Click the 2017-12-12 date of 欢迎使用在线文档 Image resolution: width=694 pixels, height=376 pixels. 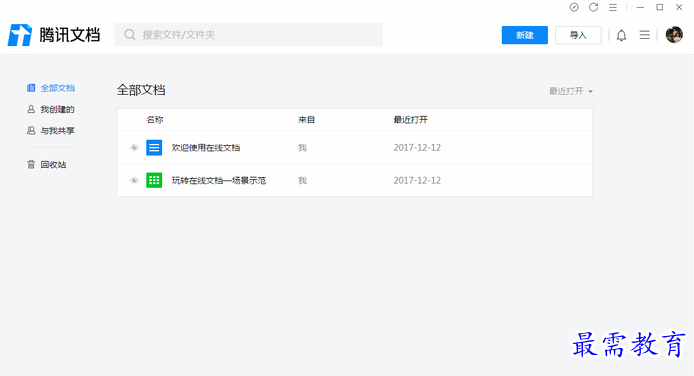pos(417,148)
